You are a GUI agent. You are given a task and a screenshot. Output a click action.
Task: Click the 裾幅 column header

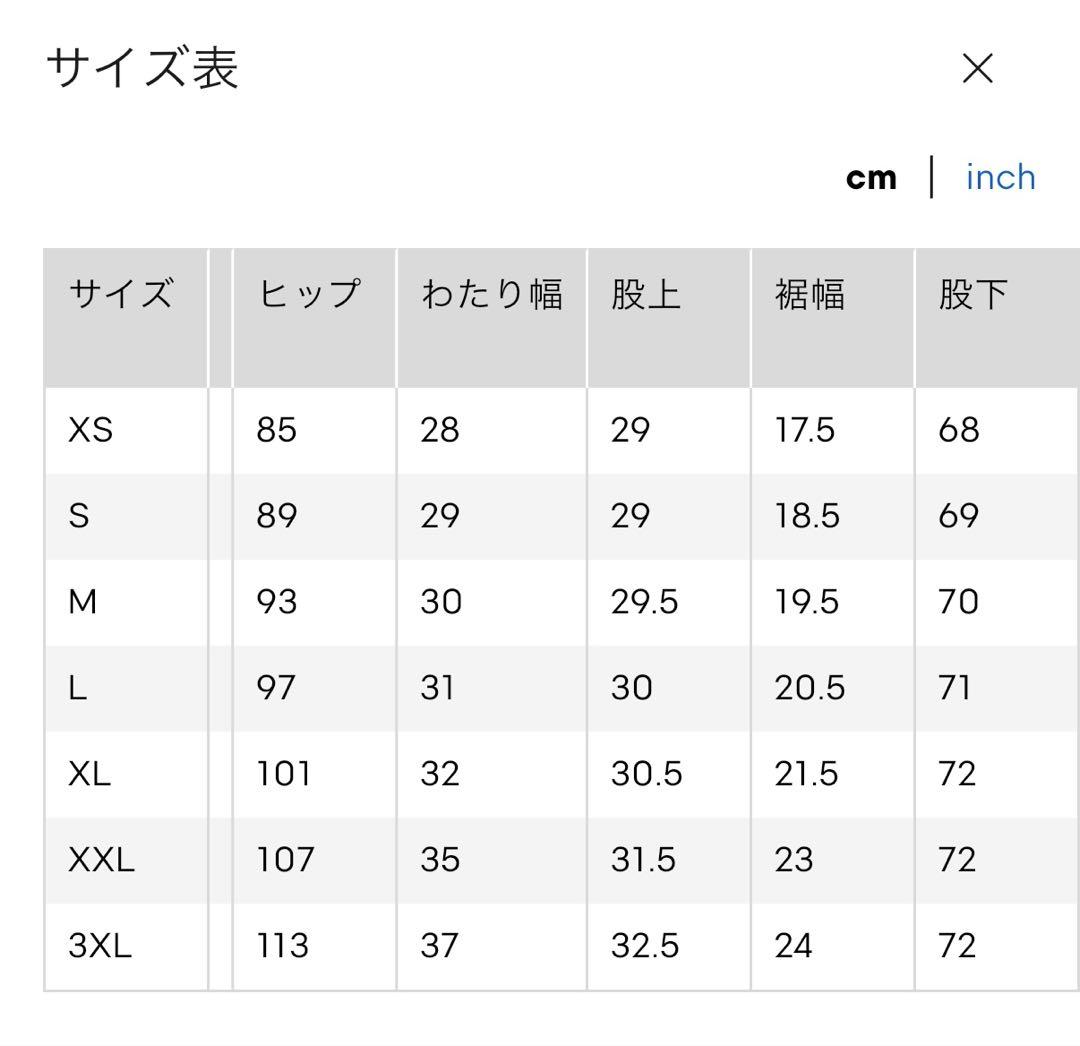[809, 294]
